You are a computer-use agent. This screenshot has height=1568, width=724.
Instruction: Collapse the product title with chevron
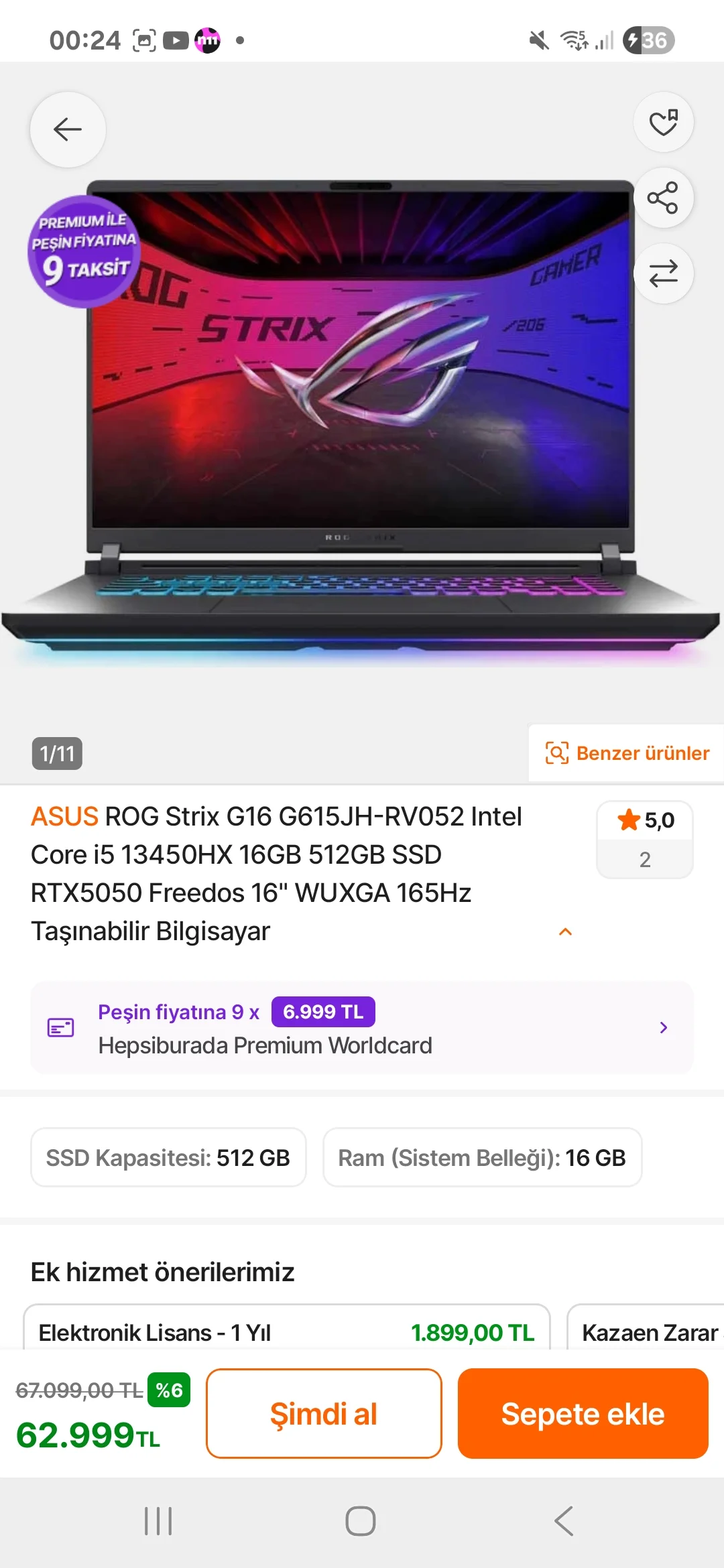[x=565, y=931]
